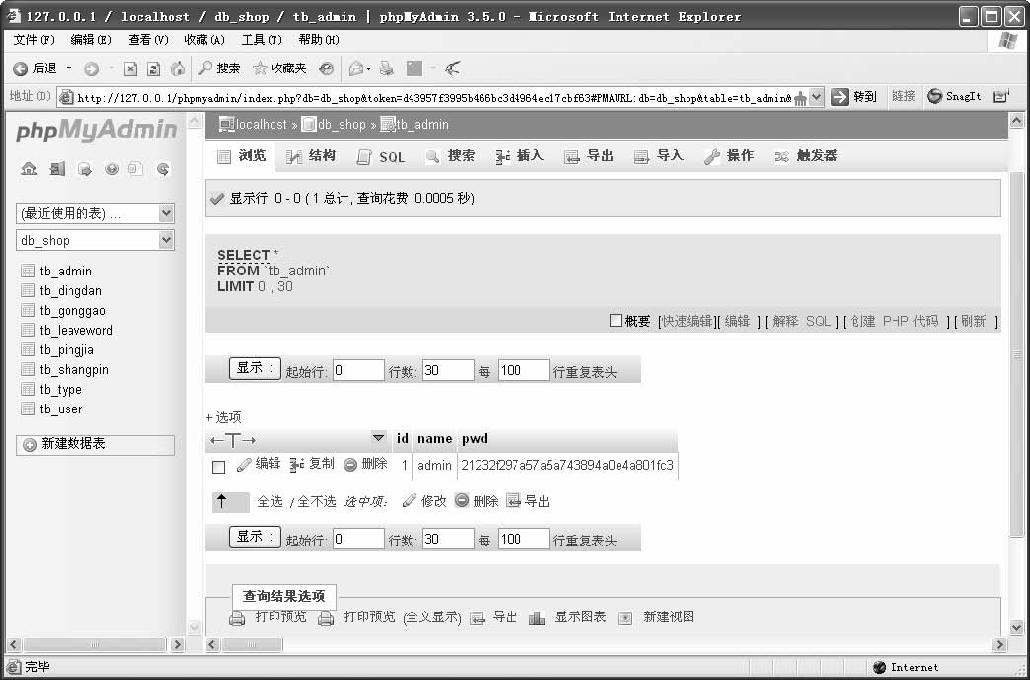Open the query window icon in sidebar
The image size is (1030, 680).
pyautogui.click(x=85, y=169)
